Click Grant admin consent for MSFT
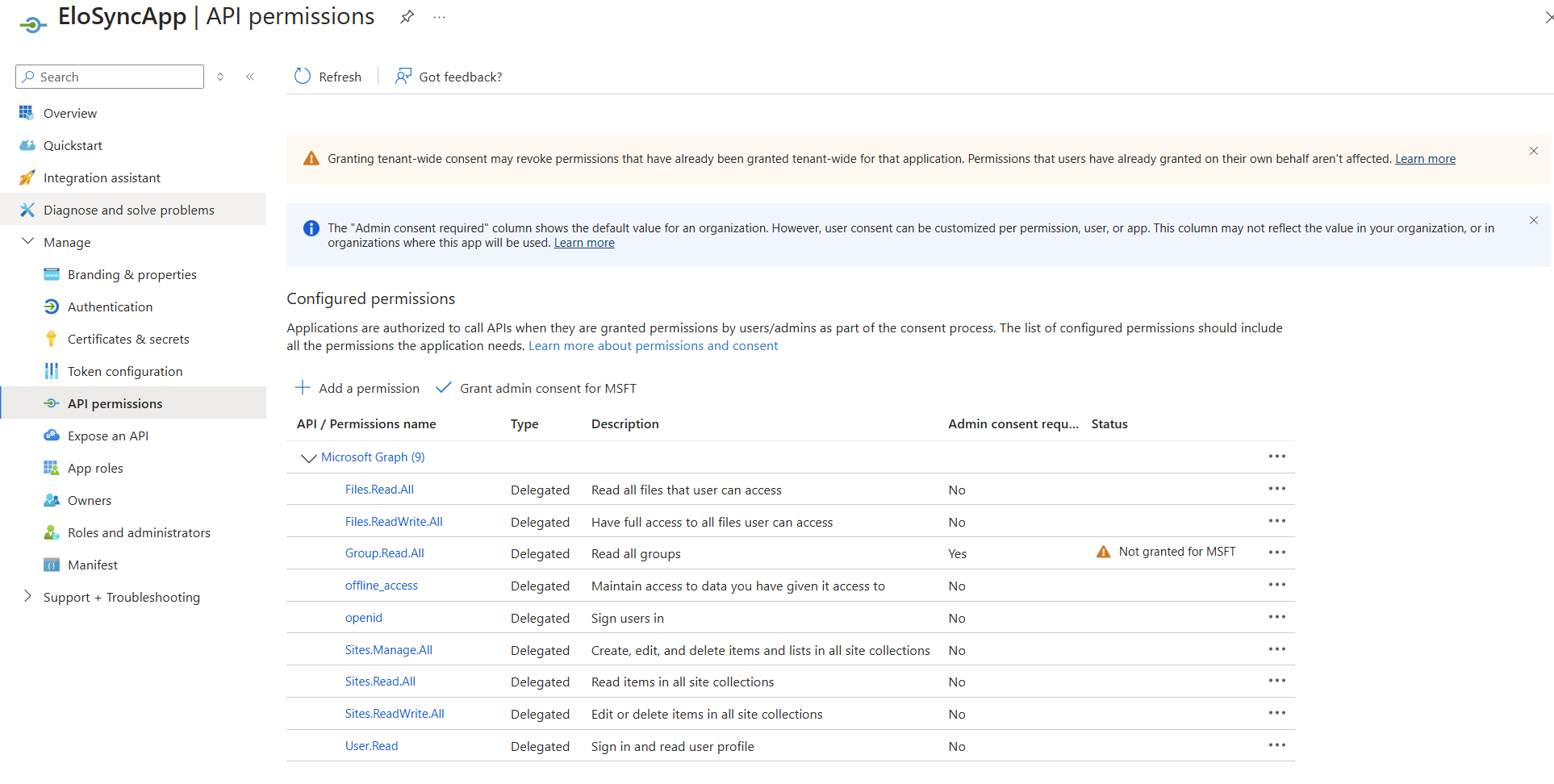This screenshot has width=1554, height=784. pos(537,388)
